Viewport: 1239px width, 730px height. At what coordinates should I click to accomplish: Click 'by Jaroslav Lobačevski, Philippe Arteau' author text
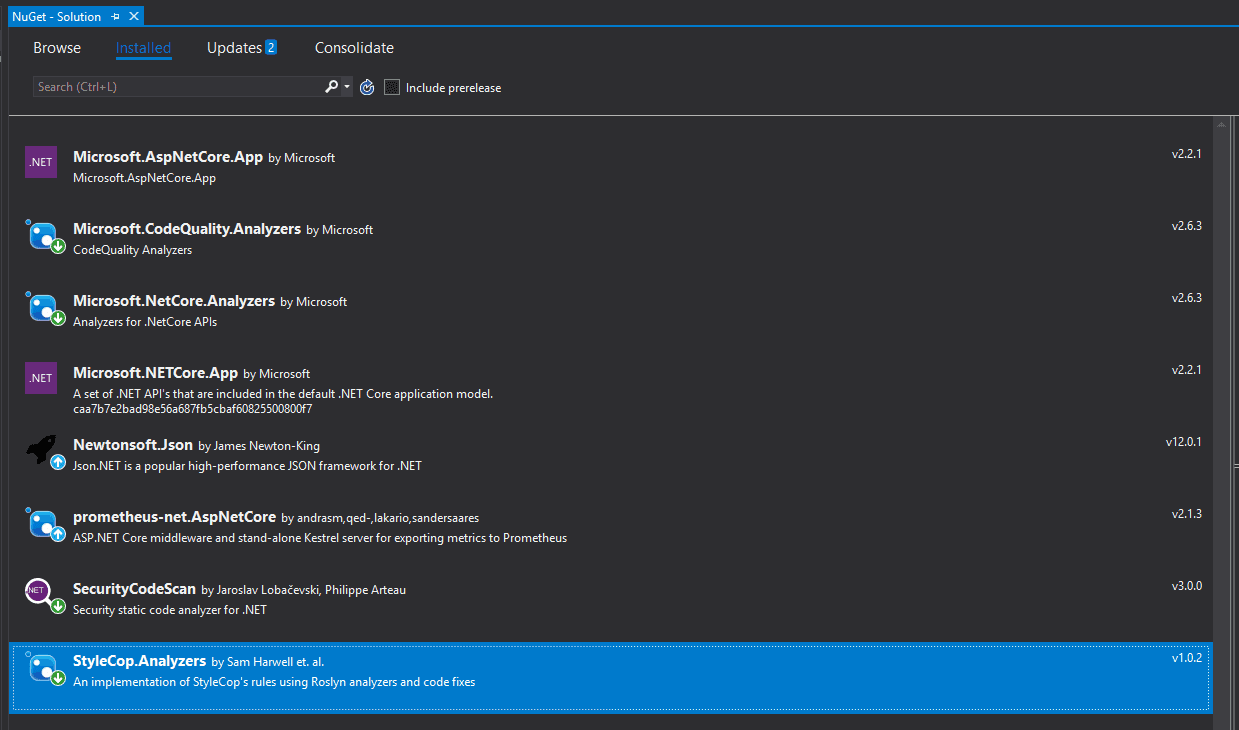click(x=303, y=590)
